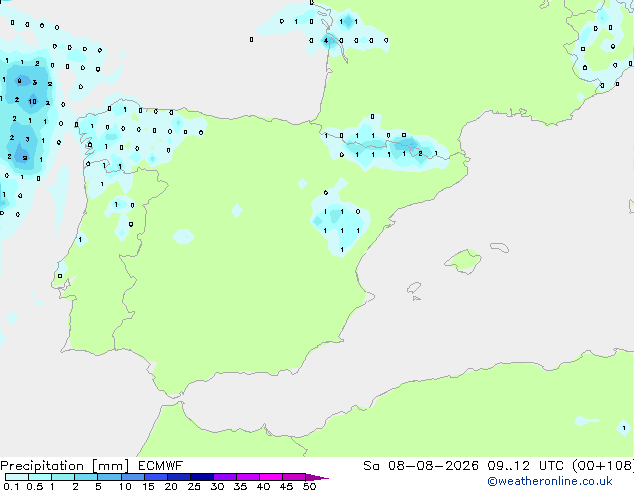Select the 20–25 mm legend color swatch
634x490 pixels.
pyautogui.click(x=178, y=477)
